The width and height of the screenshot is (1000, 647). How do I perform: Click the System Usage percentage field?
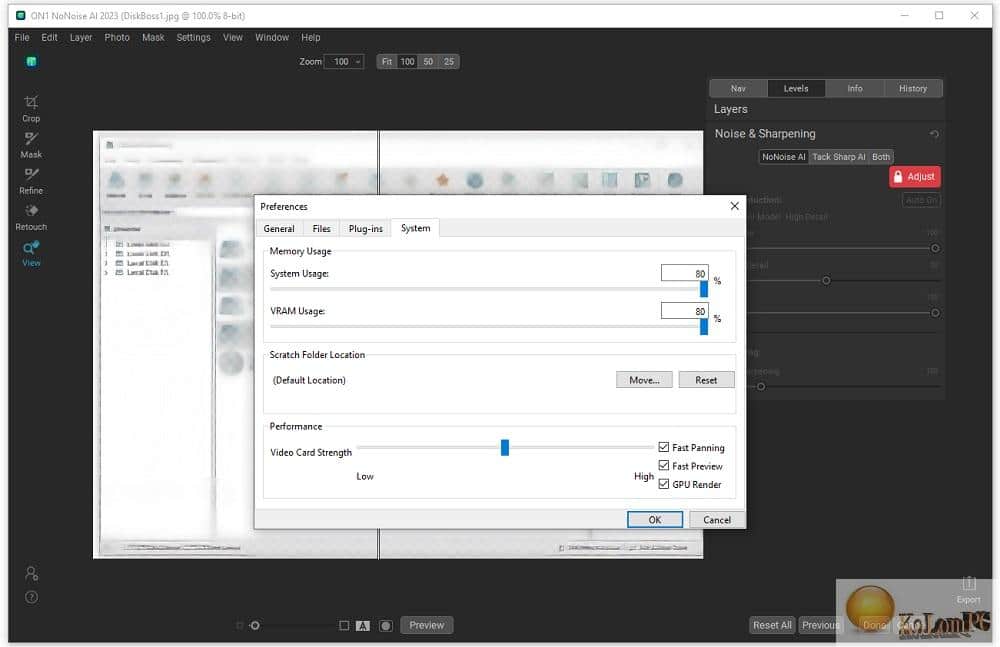[x=684, y=273]
